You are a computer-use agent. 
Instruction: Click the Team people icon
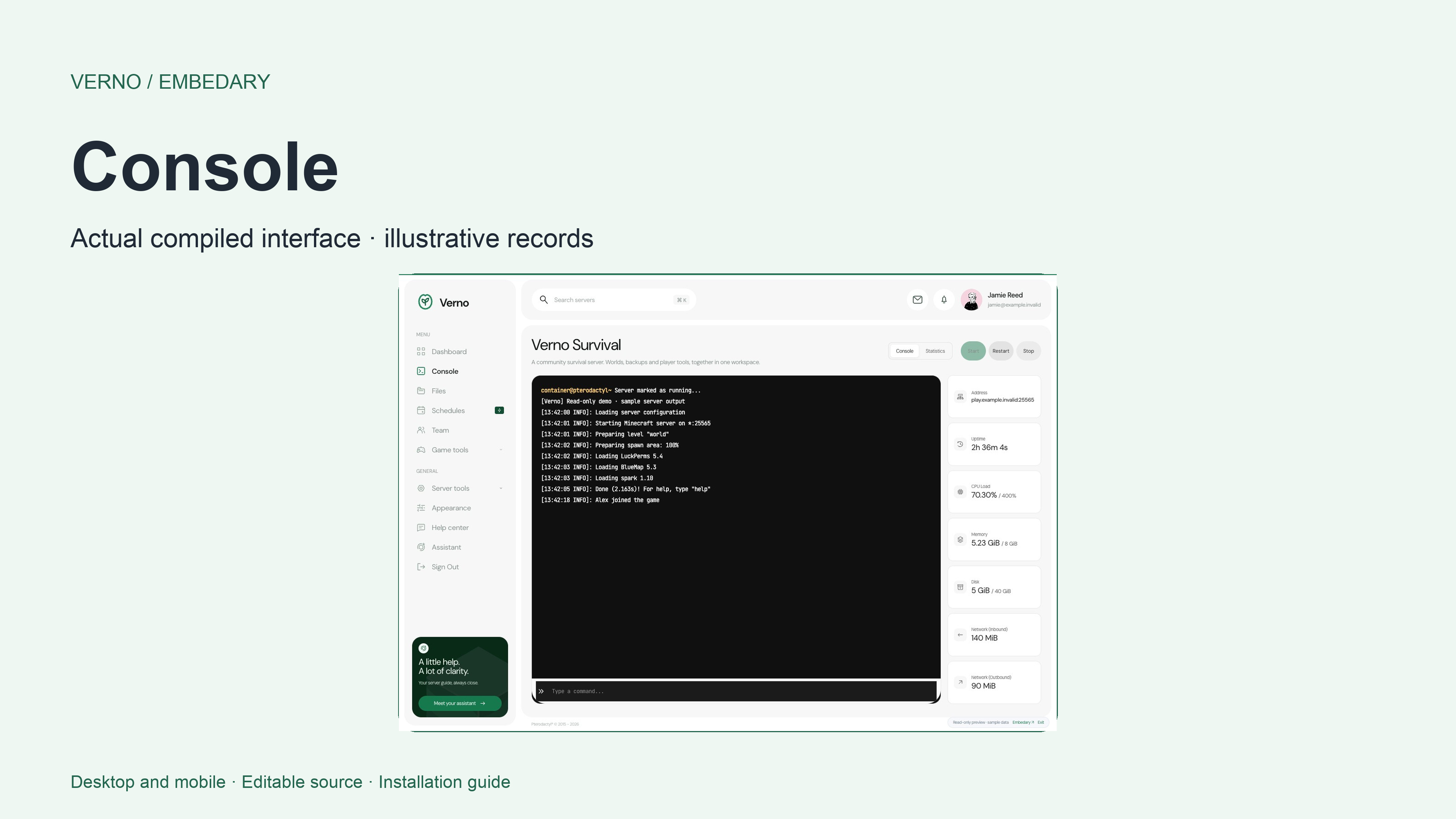420,430
